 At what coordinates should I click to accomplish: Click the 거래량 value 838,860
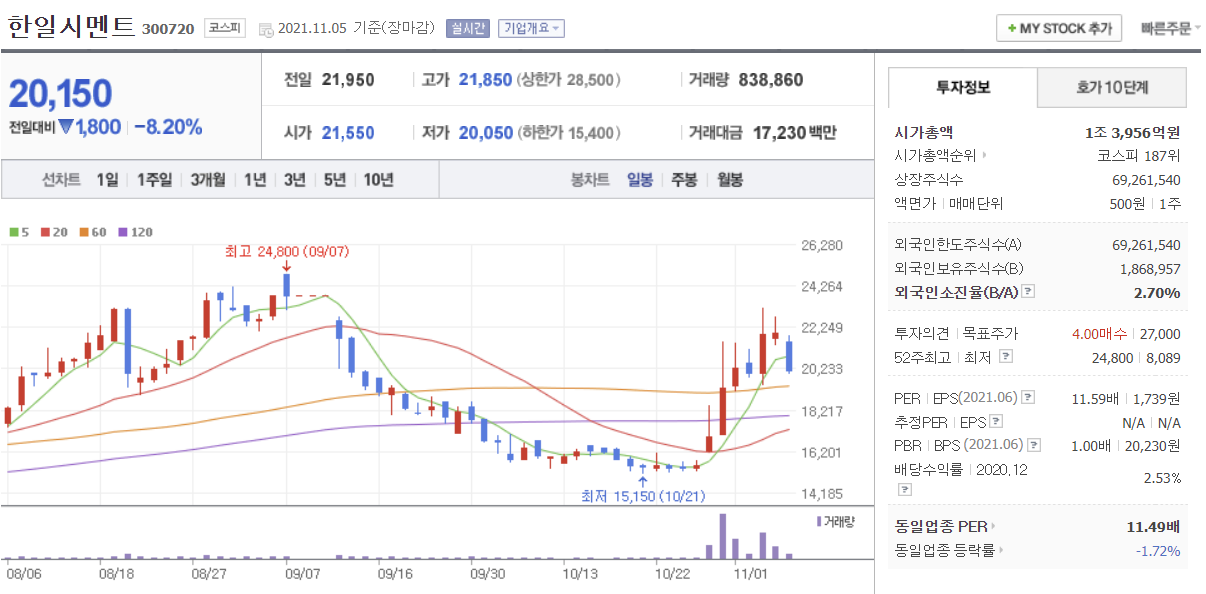coord(771,80)
